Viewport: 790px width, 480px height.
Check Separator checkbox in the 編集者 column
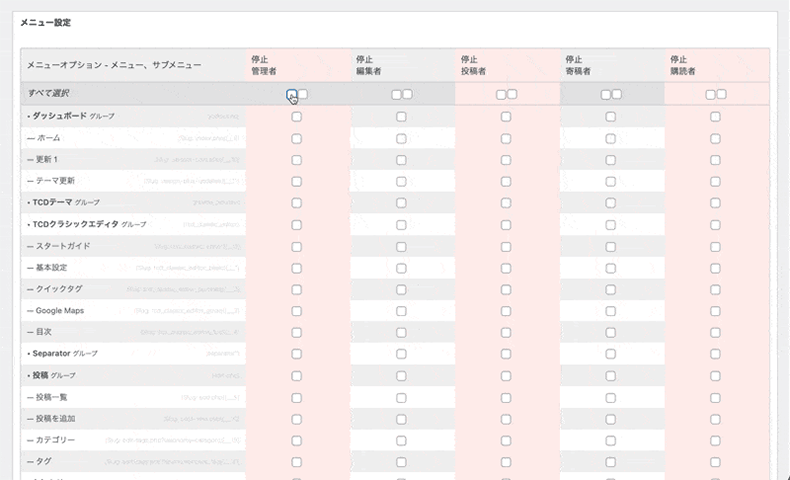(401, 354)
